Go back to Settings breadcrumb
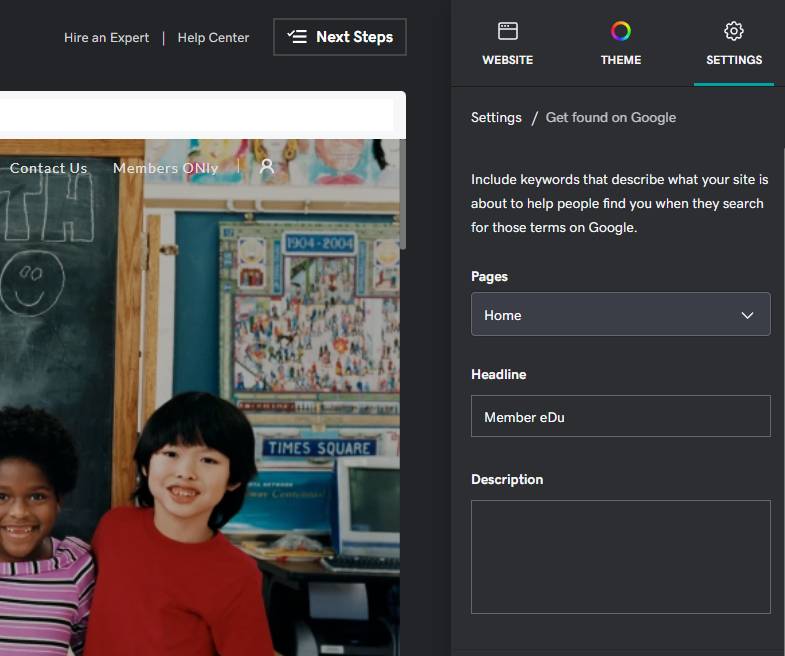Viewport: 785px width, 656px height. click(x=496, y=117)
